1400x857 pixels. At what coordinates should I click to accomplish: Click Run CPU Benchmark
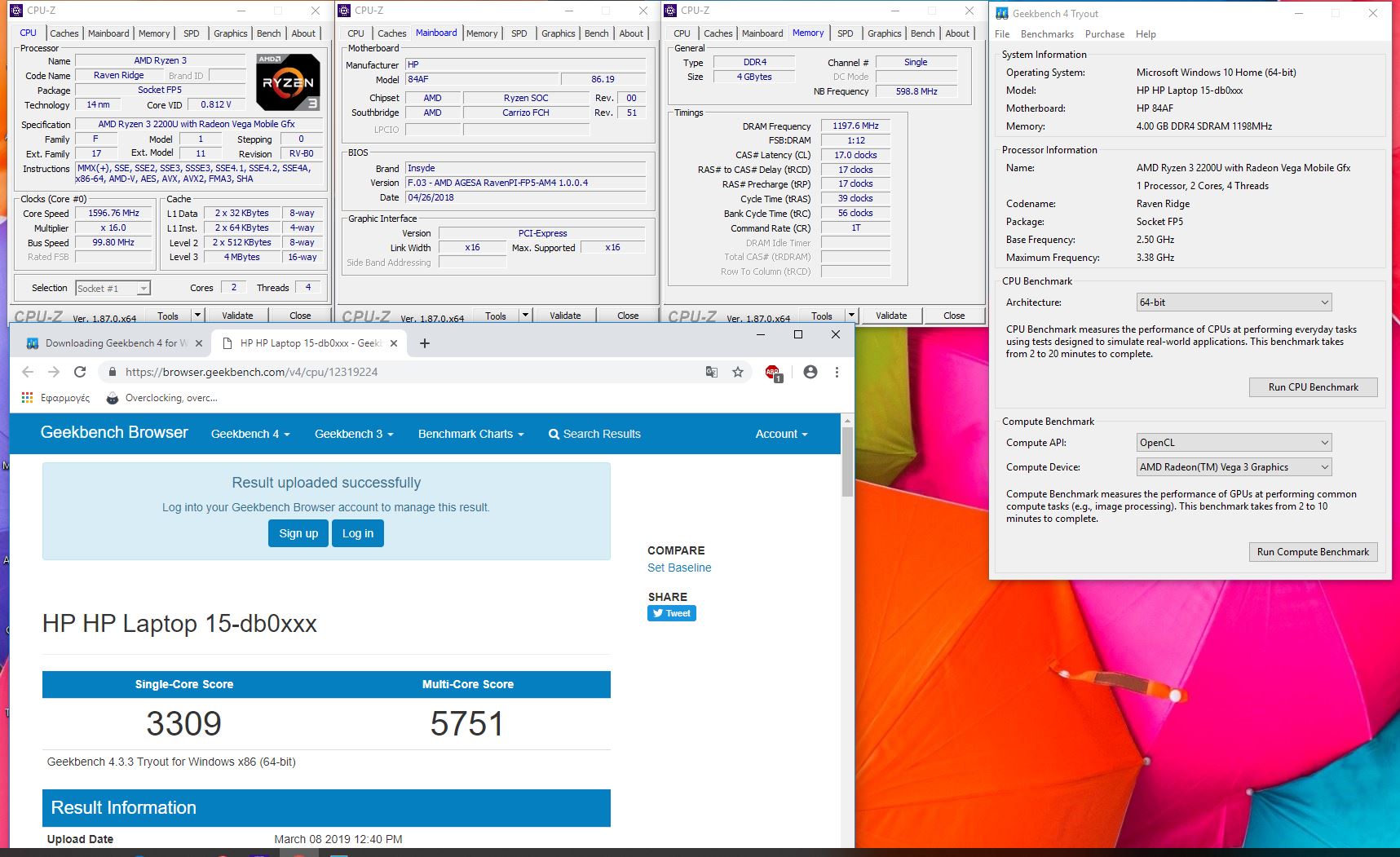[1313, 387]
